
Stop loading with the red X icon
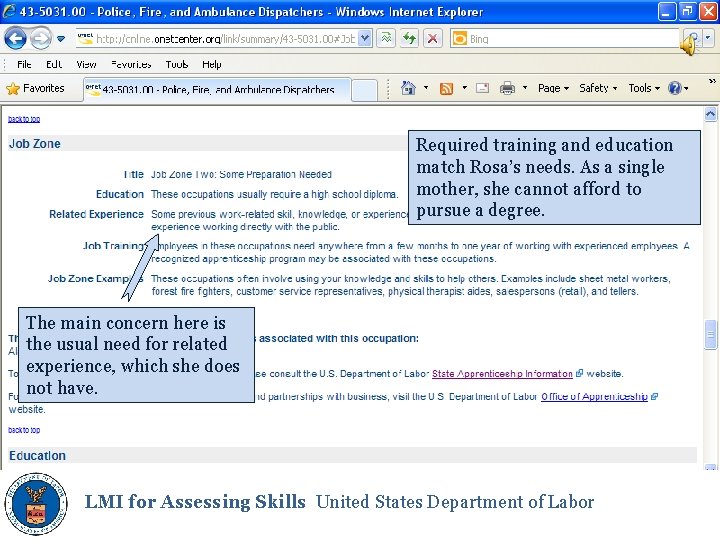point(432,39)
